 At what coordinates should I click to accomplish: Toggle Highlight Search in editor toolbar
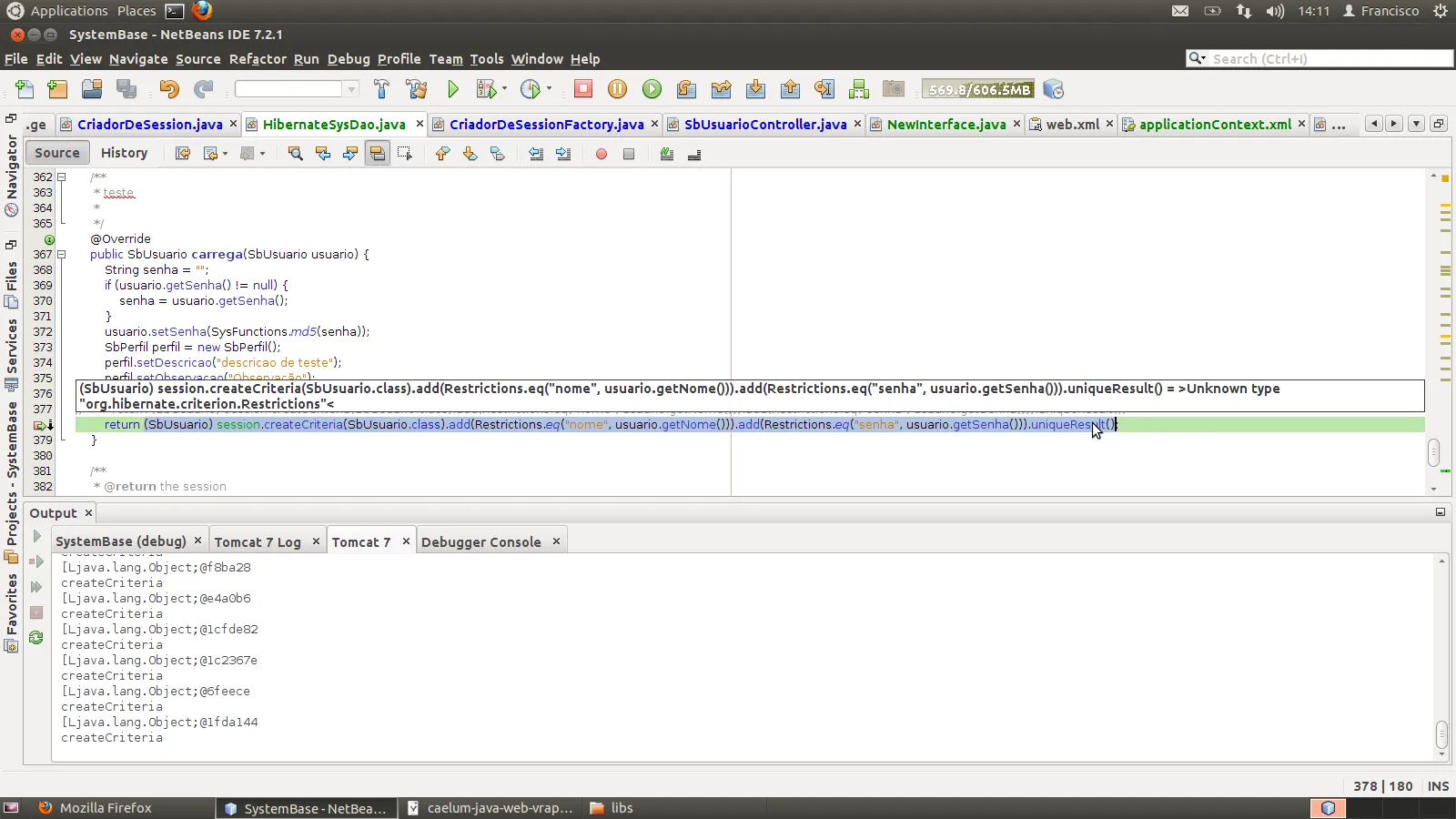tap(377, 154)
